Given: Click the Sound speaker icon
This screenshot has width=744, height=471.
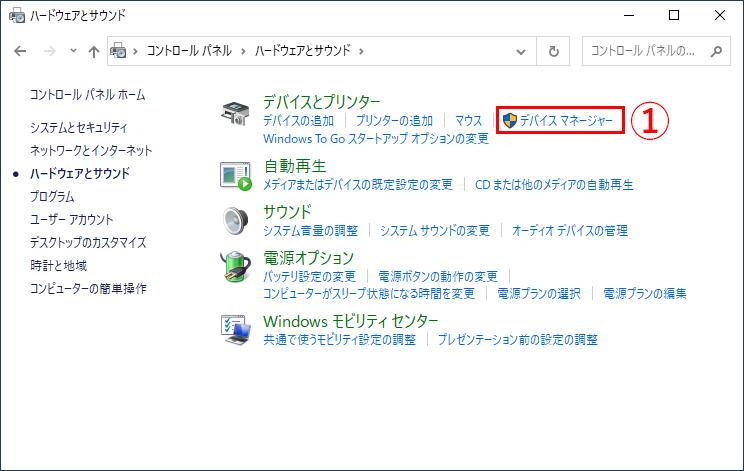Looking at the screenshot, I should 236,221.
